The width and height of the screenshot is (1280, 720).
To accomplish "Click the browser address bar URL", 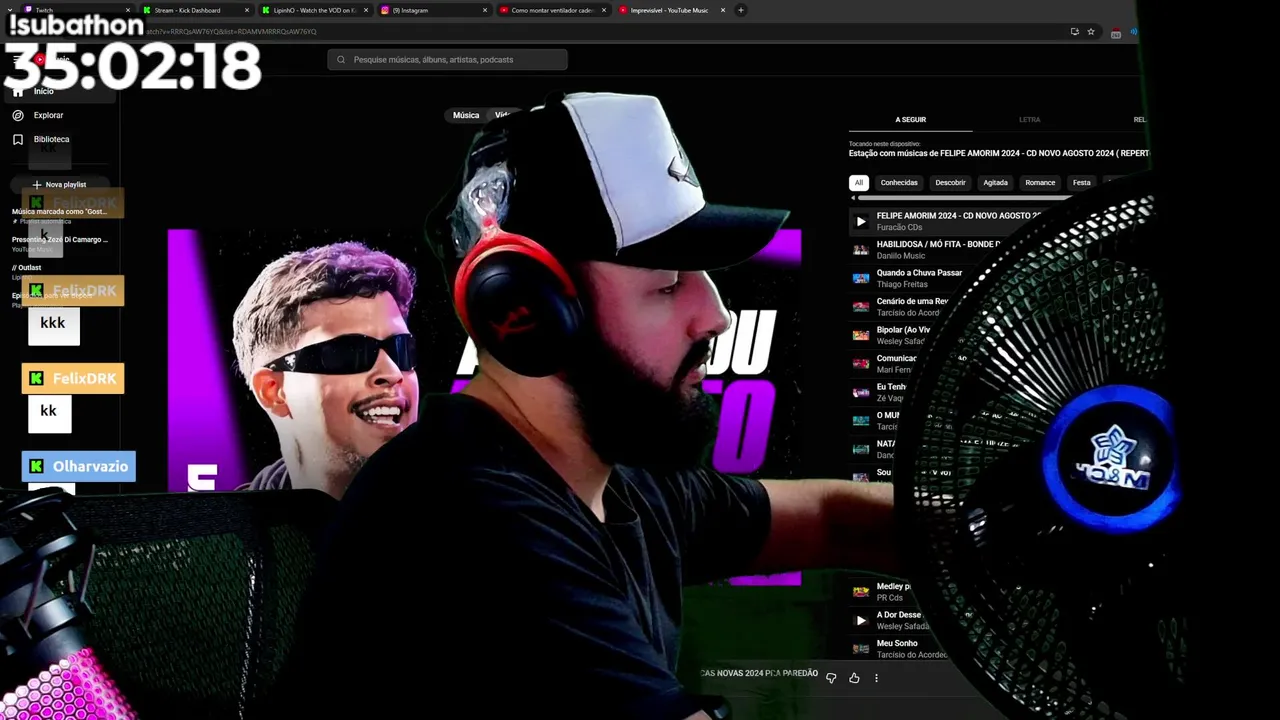I will [x=232, y=32].
